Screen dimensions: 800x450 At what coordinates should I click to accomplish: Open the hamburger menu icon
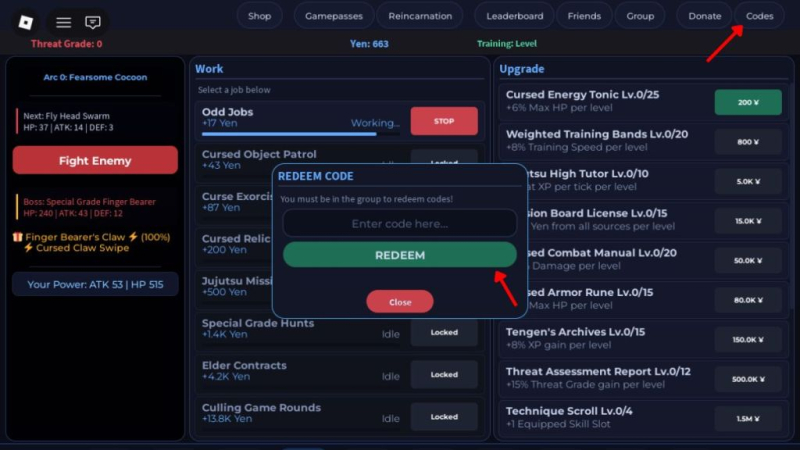tap(63, 22)
